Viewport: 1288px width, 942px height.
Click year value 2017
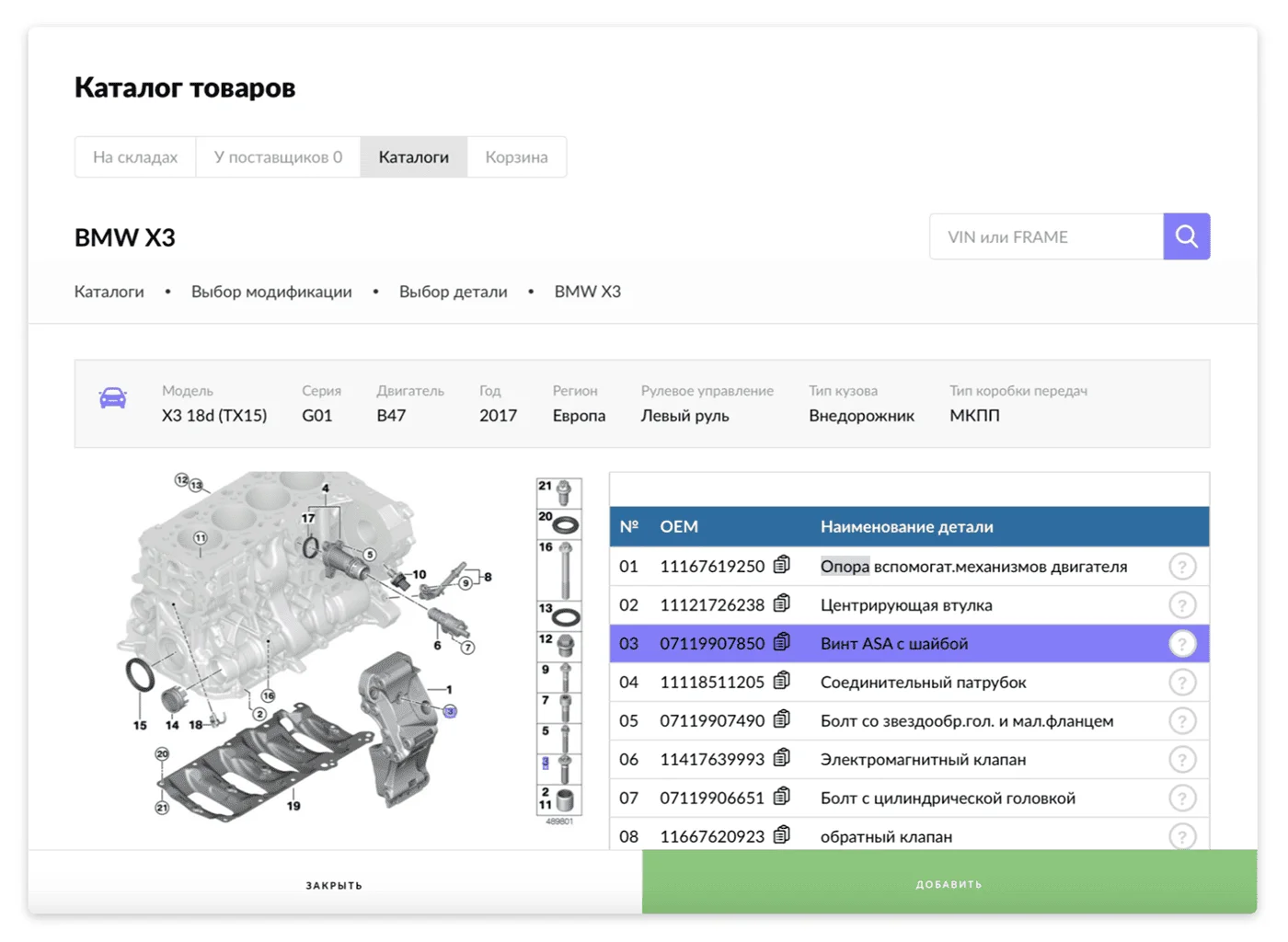[x=499, y=416]
